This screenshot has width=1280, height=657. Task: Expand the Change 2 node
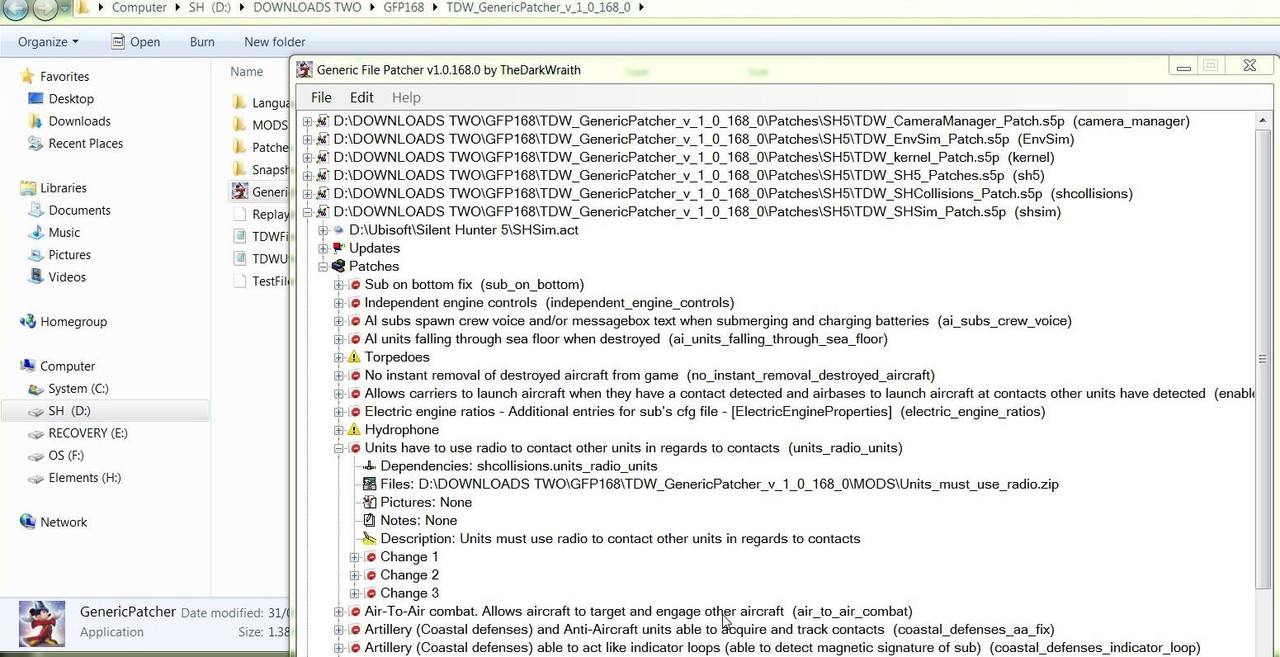355,575
